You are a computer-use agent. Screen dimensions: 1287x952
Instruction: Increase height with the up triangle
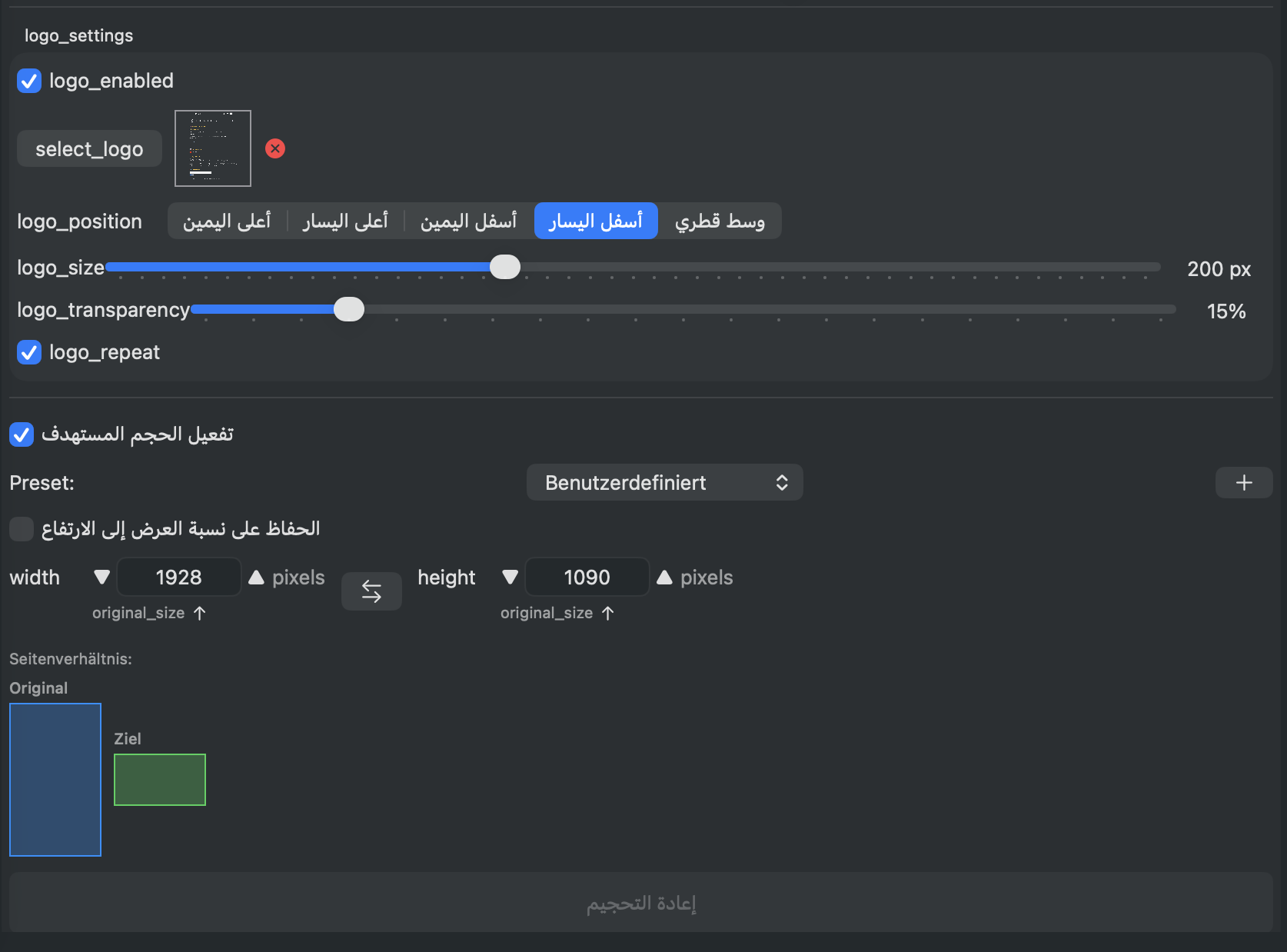tap(665, 578)
